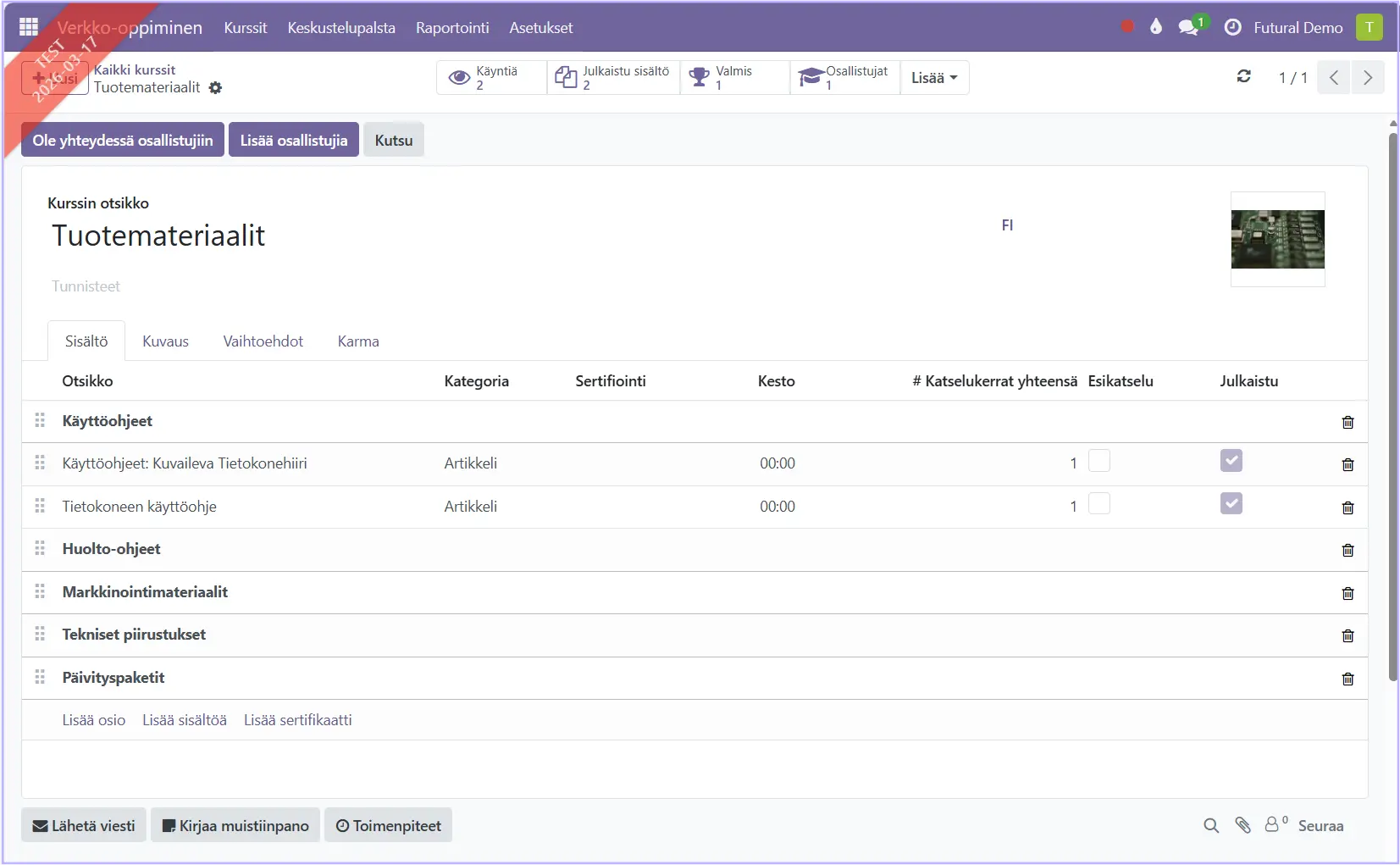
Task: Click the Lisää osallistujia button
Action: tap(293, 141)
